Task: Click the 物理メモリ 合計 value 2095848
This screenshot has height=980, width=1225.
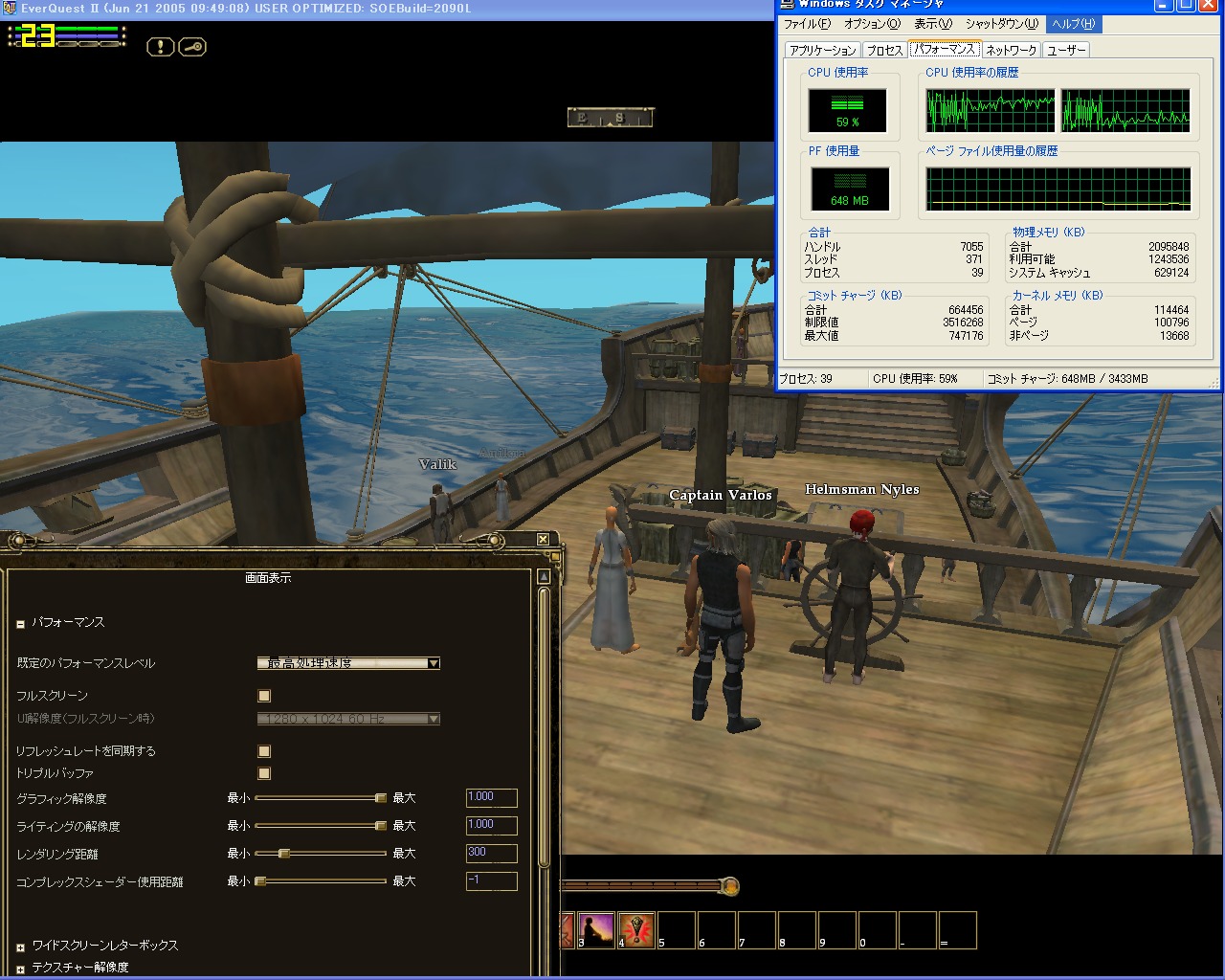Action: [1169, 247]
